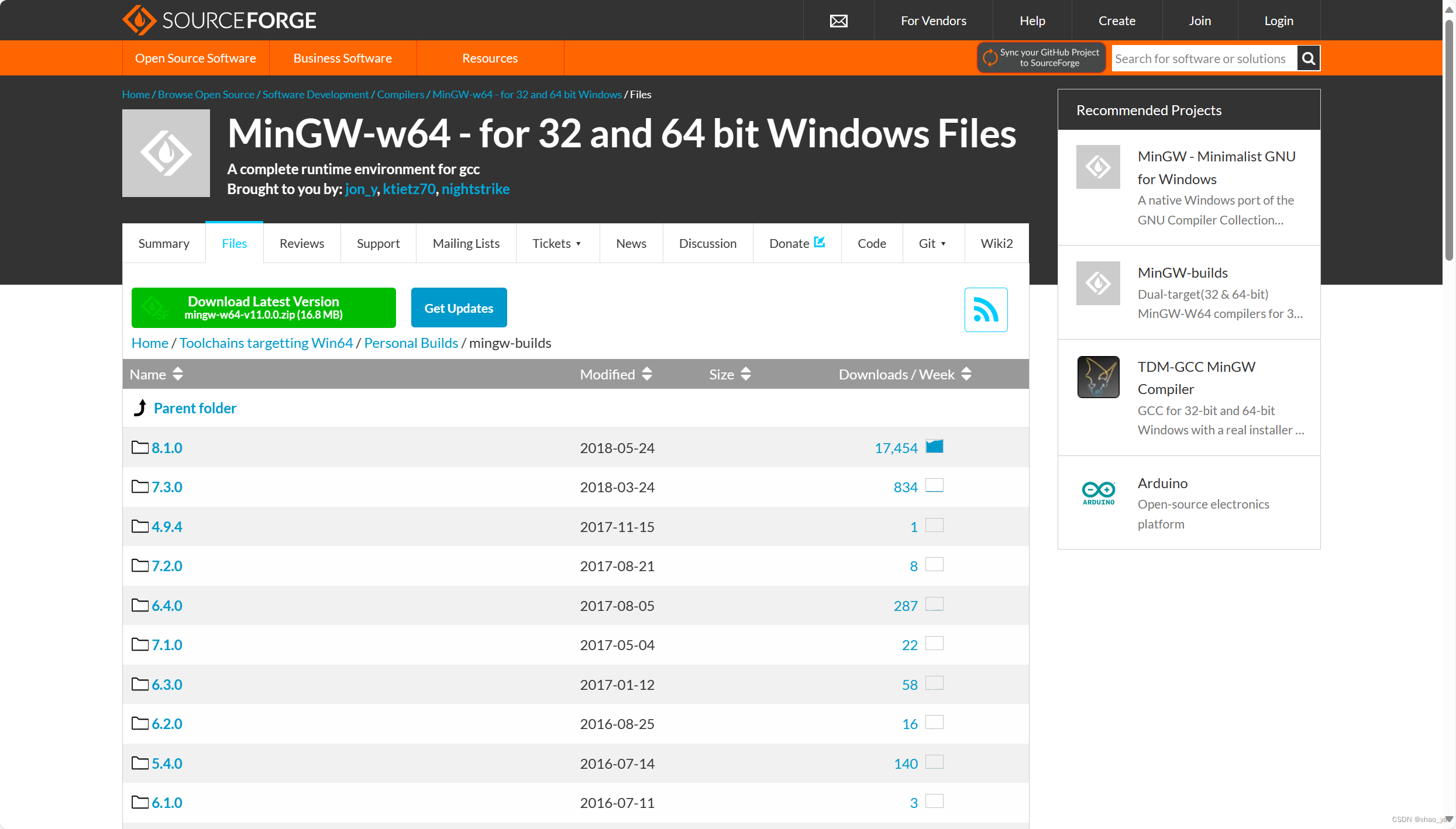Expand the Git dropdown
The height and width of the screenshot is (829, 1456).
(932, 243)
